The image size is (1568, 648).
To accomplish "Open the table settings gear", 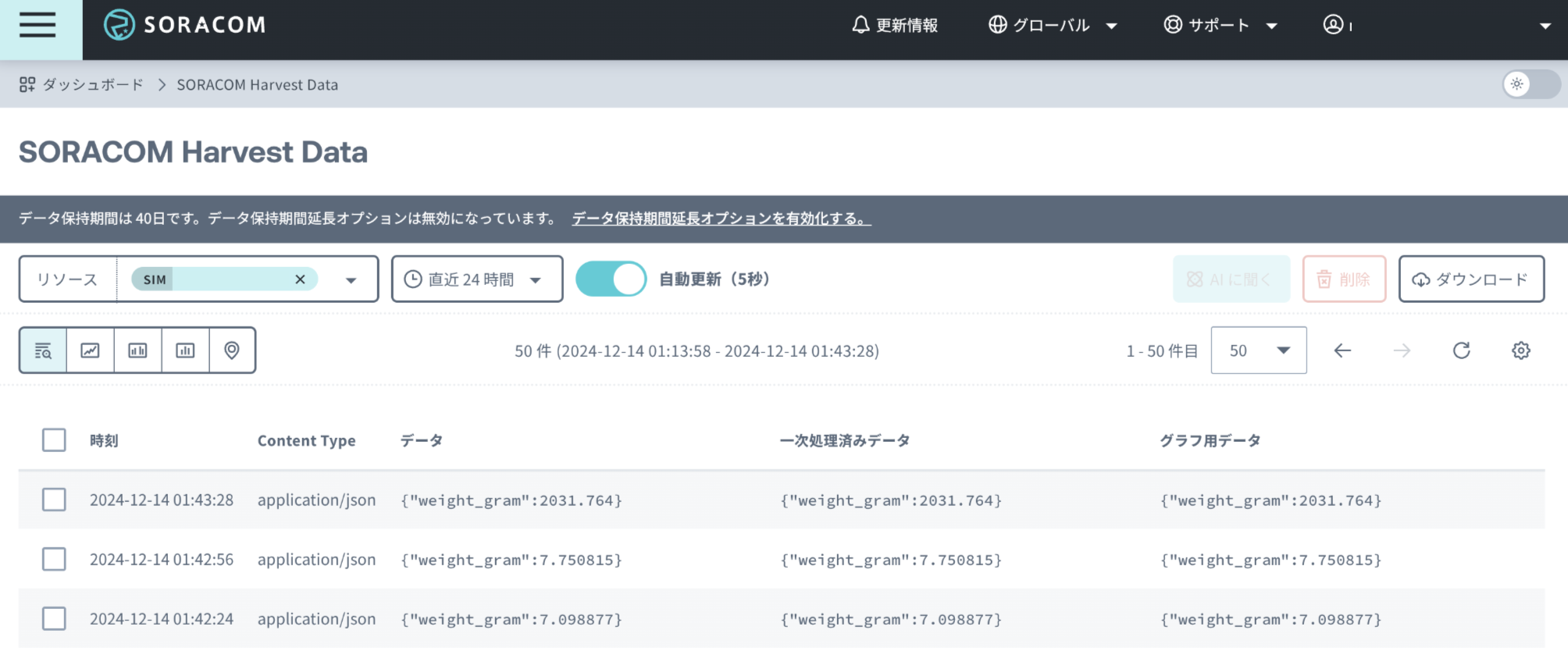I will 1521,351.
